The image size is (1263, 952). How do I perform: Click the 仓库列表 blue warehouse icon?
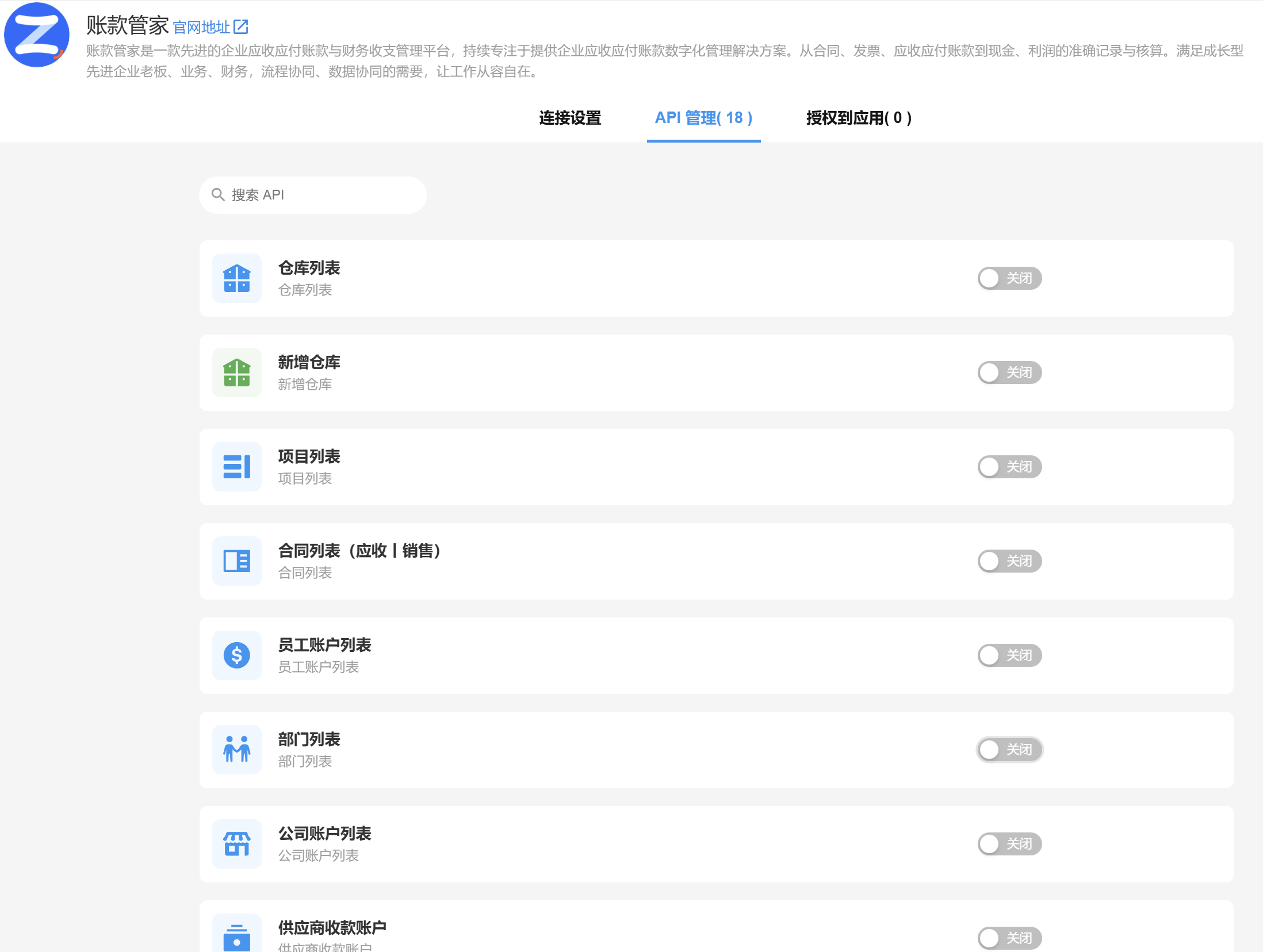coord(237,278)
